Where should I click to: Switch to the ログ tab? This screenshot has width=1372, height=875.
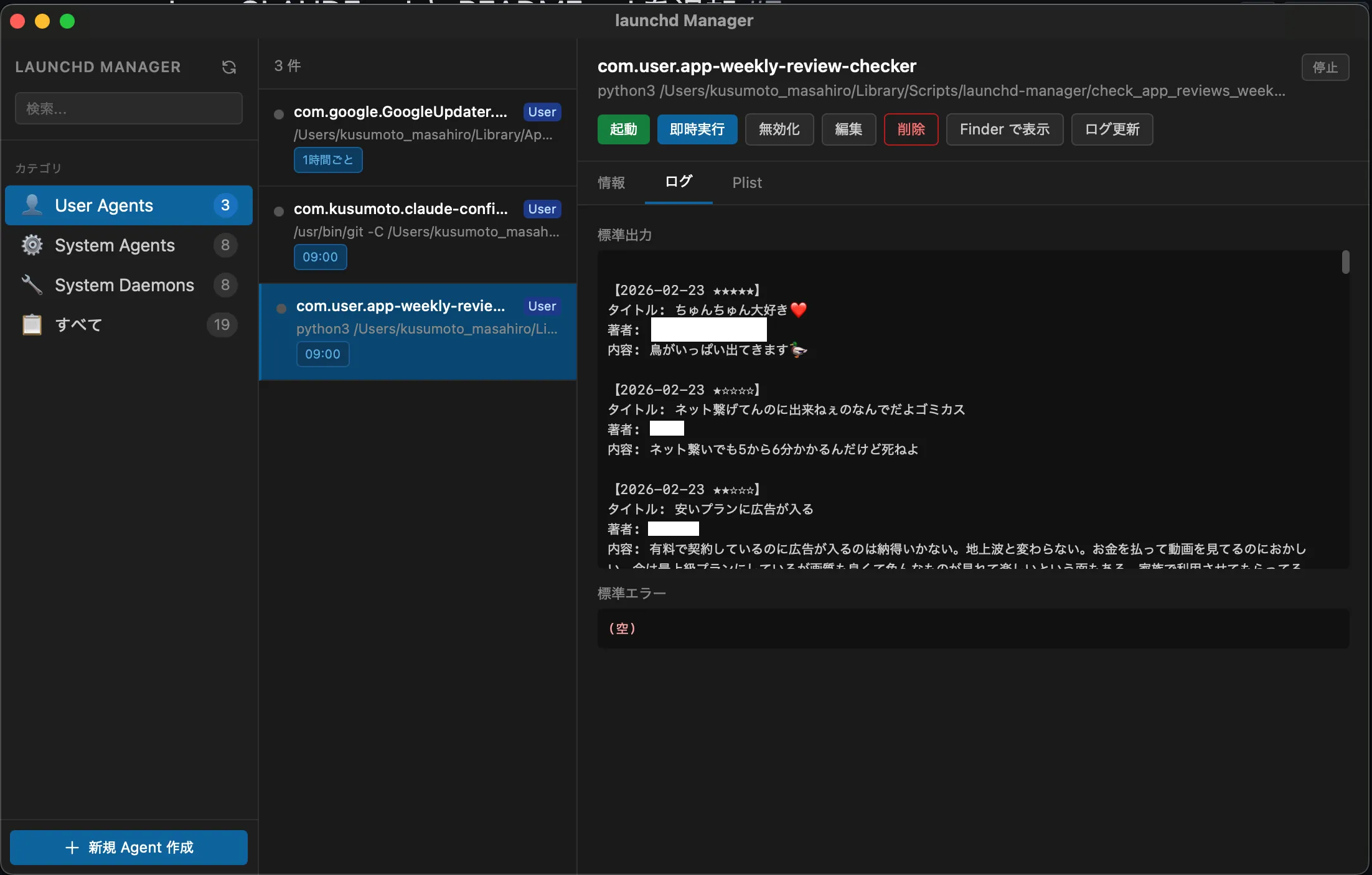[x=679, y=182]
